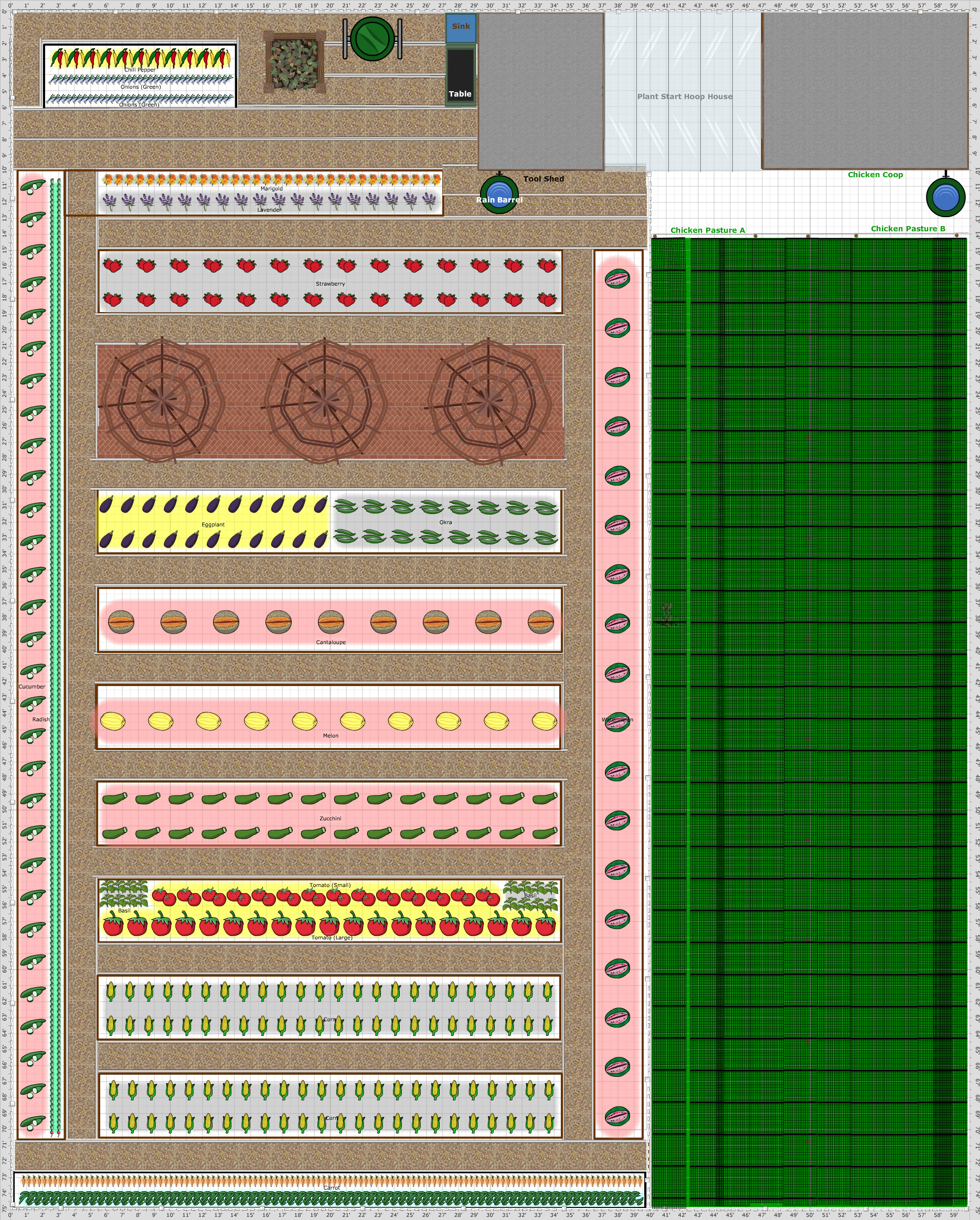
Task: Click the Okra planting label
Action: 445,522
